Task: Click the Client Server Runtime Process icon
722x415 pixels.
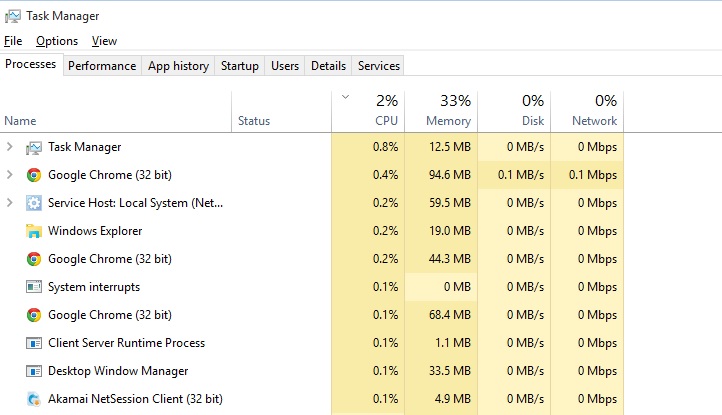Action: (x=34, y=343)
